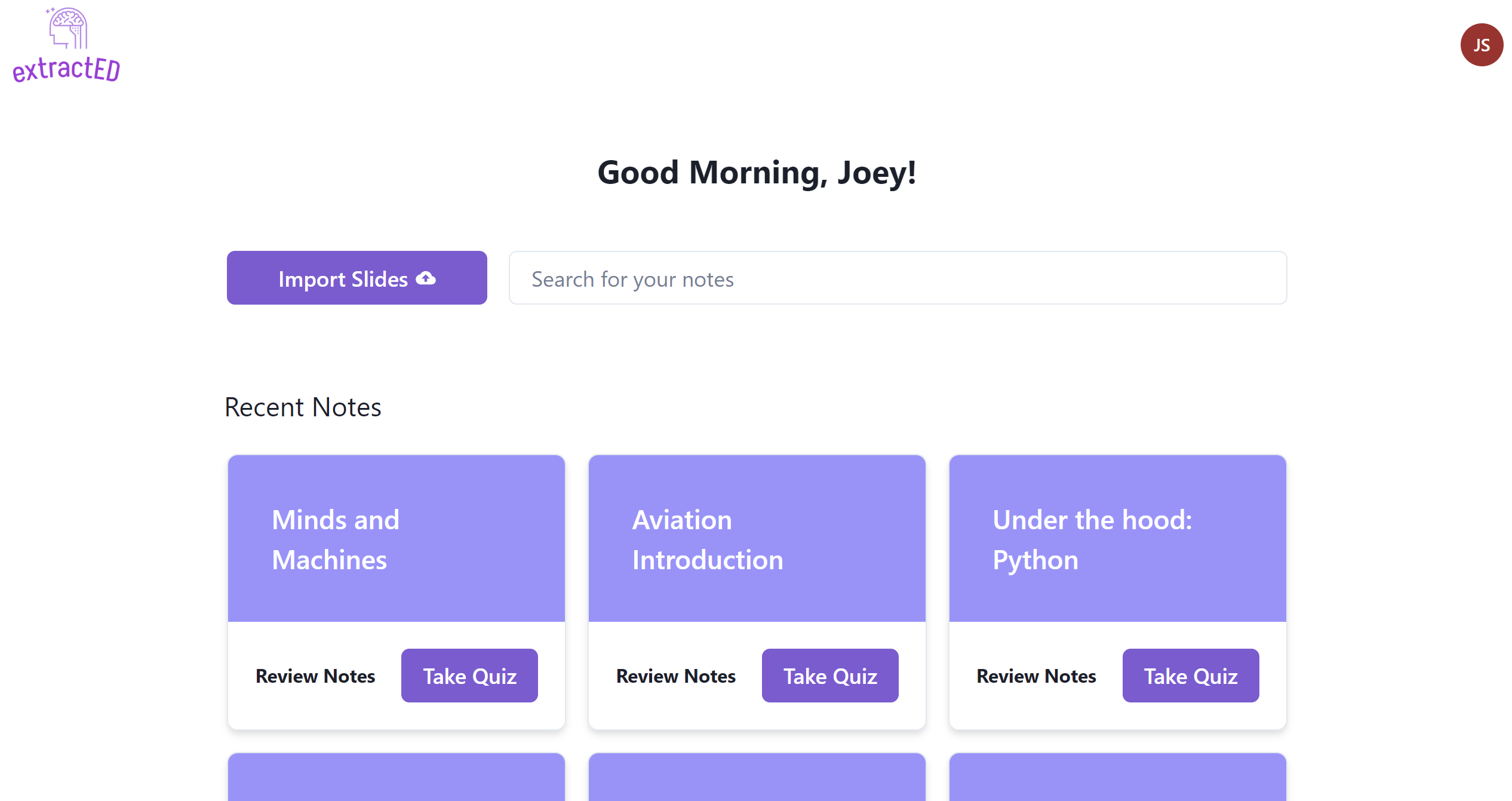The width and height of the screenshot is (1512, 801).
Task: Click the Good Morning, Joey! greeting
Action: [757, 173]
